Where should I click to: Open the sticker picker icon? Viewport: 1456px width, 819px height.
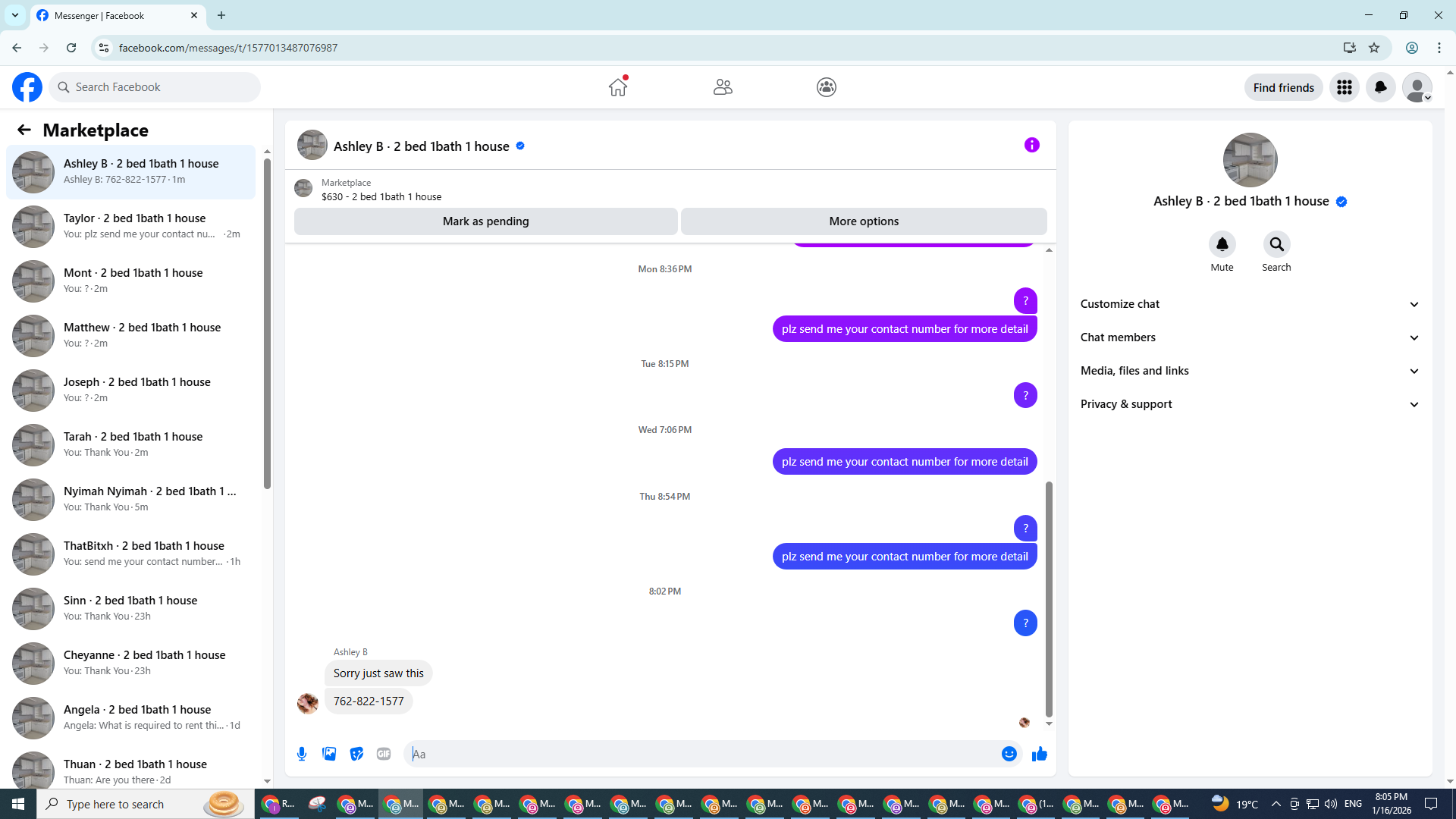point(356,754)
